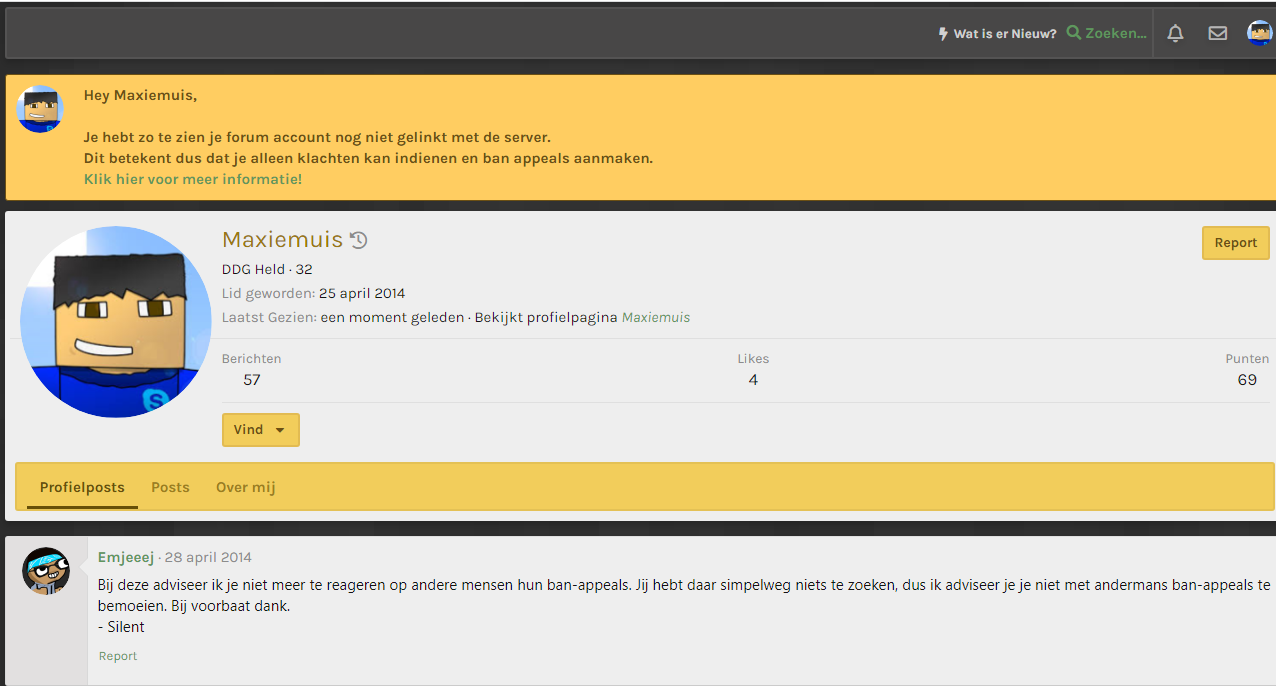The image size is (1276, 686).
Task: Open the inbox envelope icon
Action: (1217, 33)
